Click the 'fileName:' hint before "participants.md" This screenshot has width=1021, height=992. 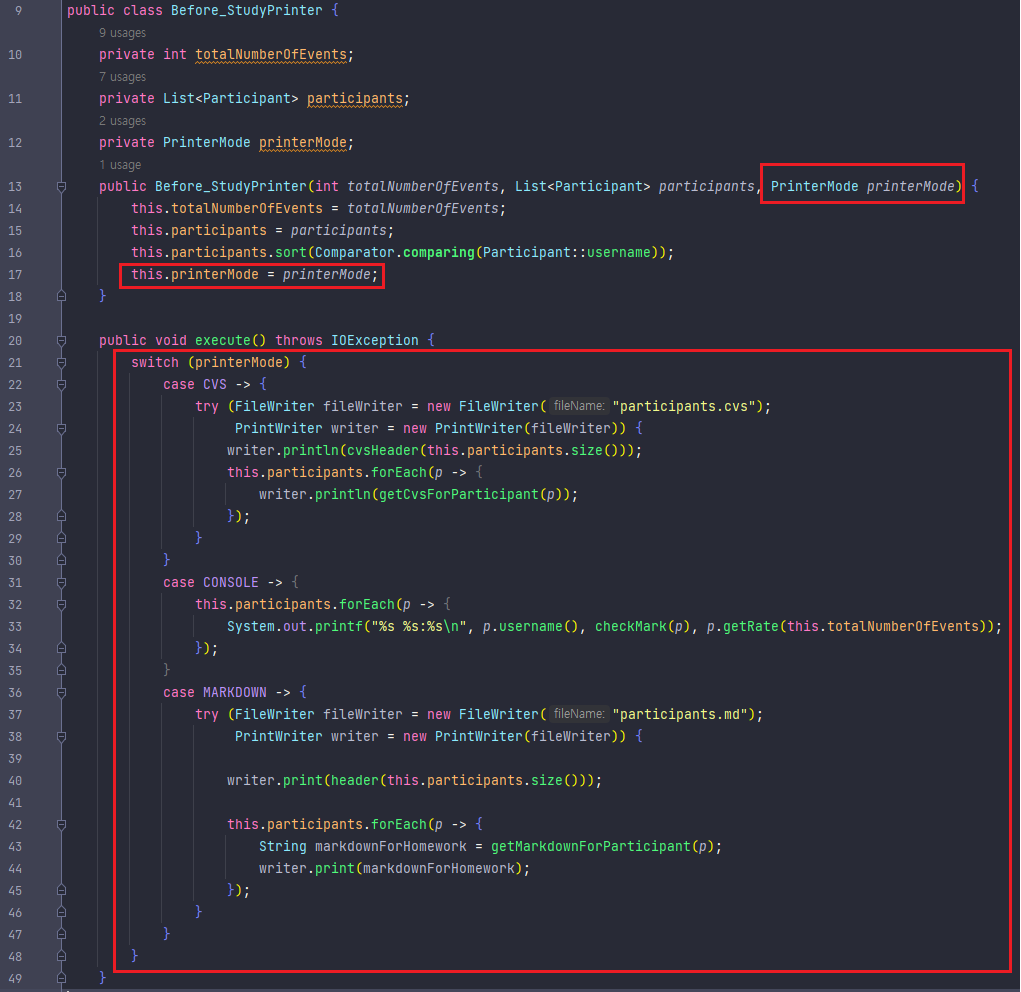579,715
